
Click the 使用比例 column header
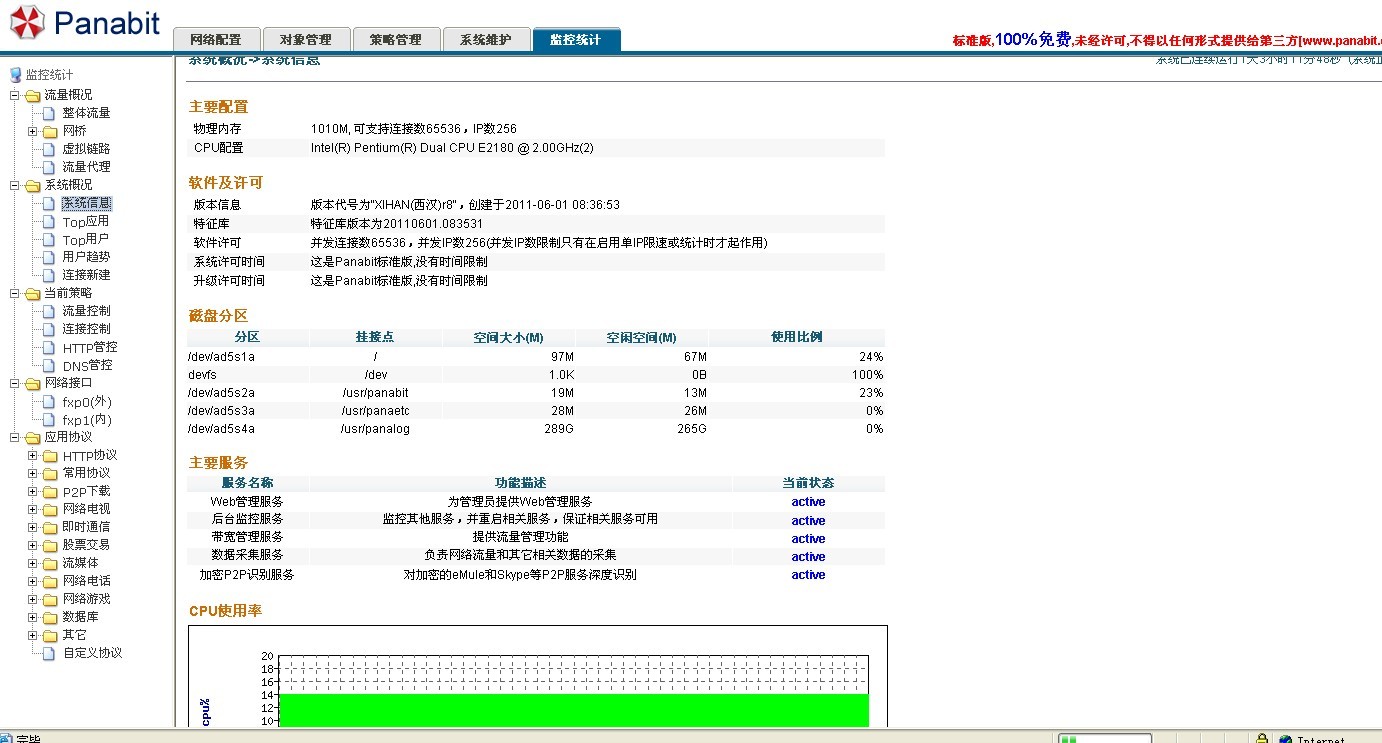(797, 338)
